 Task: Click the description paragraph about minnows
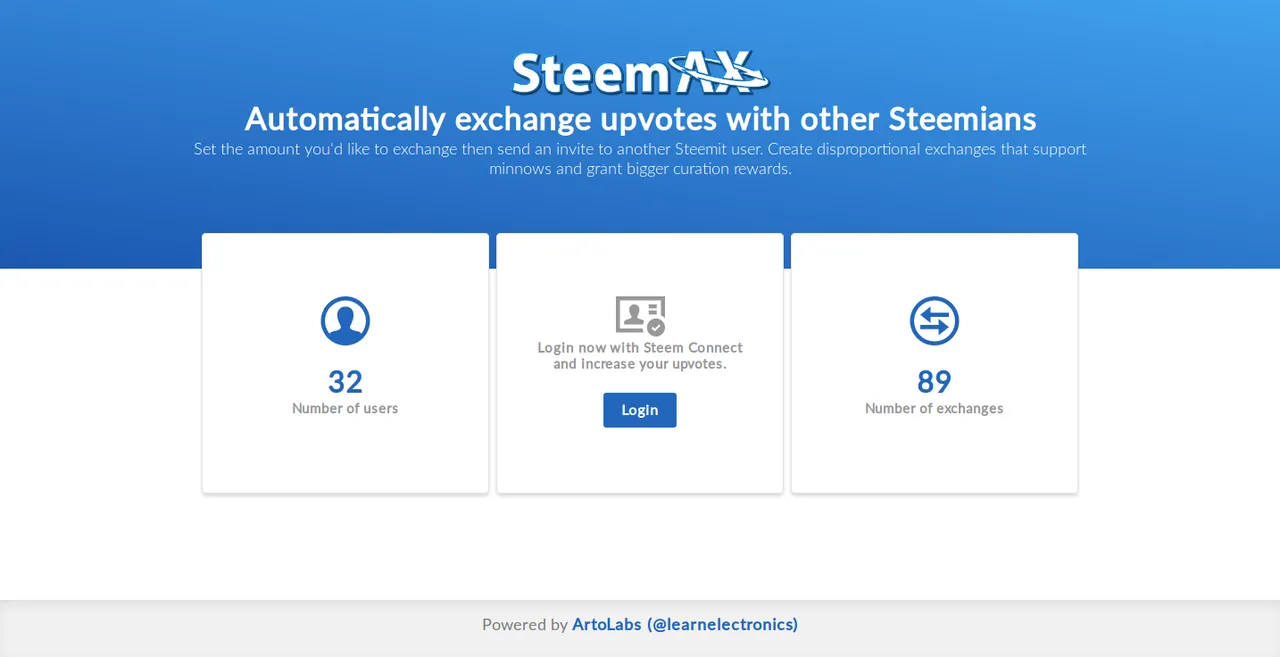(640, 159)
